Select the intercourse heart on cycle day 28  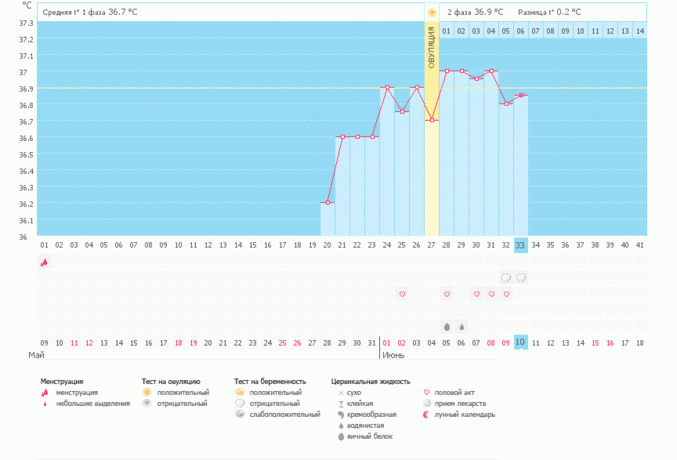(447, 294)
